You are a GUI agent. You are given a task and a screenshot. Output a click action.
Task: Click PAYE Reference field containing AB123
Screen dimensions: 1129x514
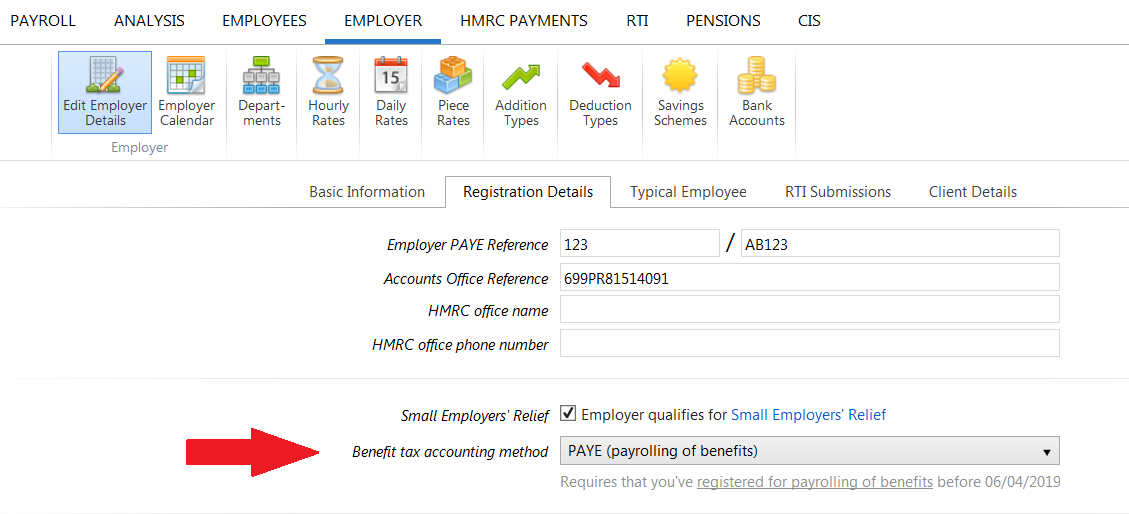pyautogui.click(x=900, y=243)
